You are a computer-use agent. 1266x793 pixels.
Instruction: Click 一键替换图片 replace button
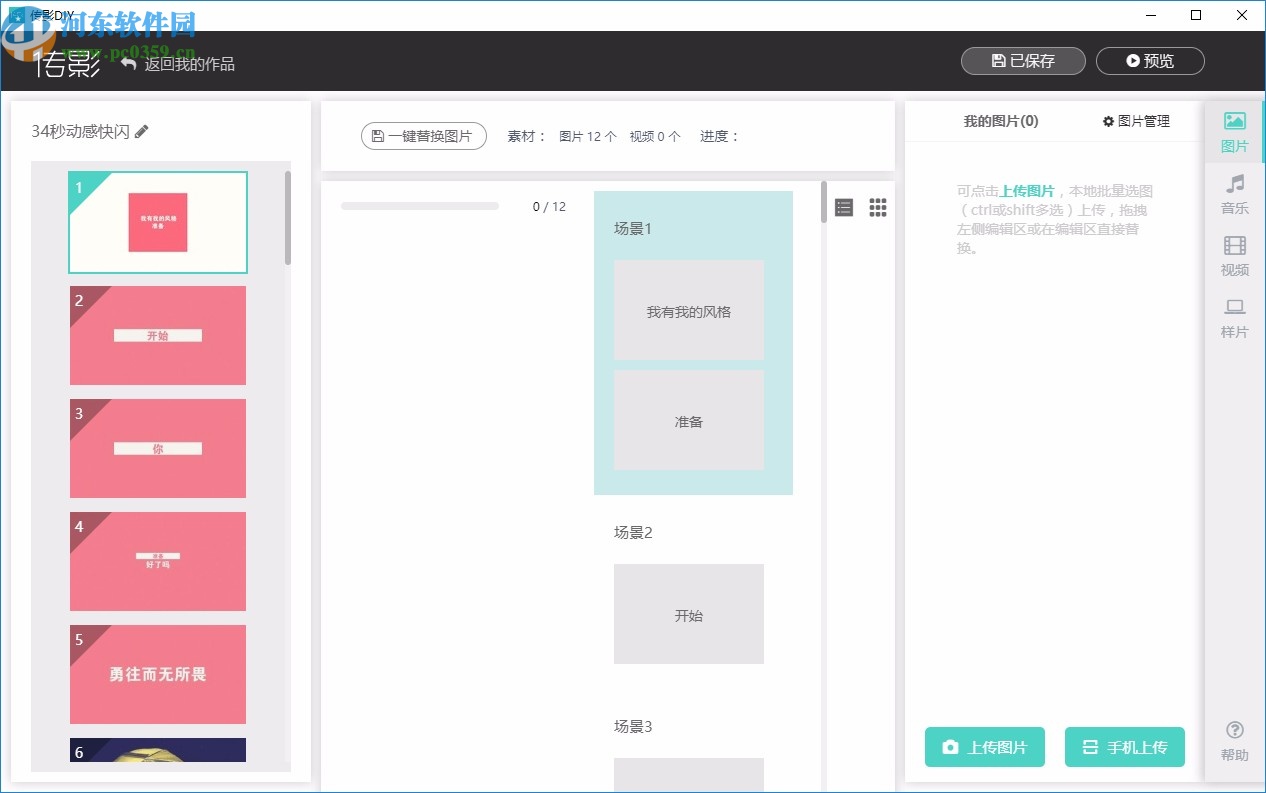423,136
